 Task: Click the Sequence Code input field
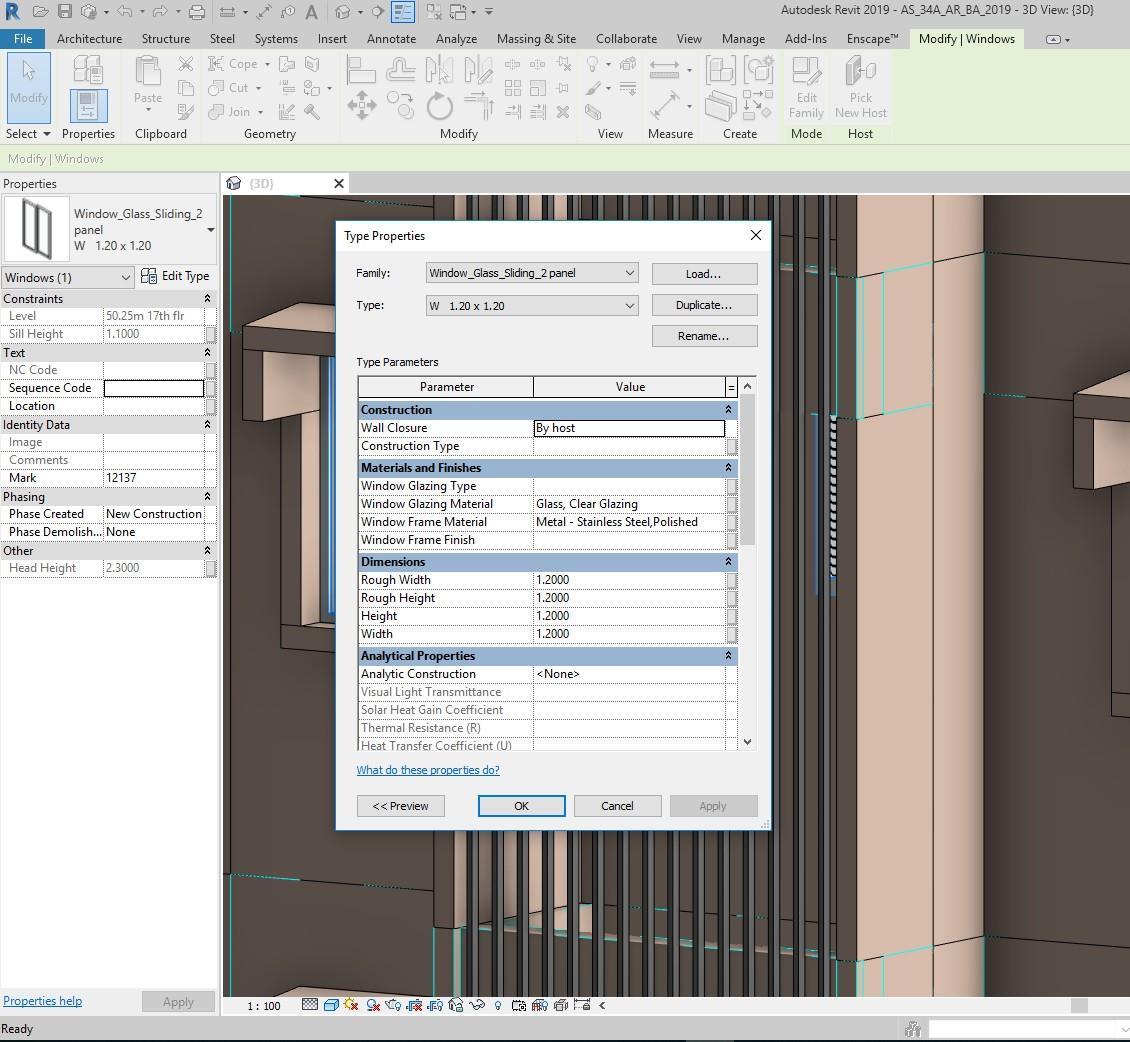(154, 388)
